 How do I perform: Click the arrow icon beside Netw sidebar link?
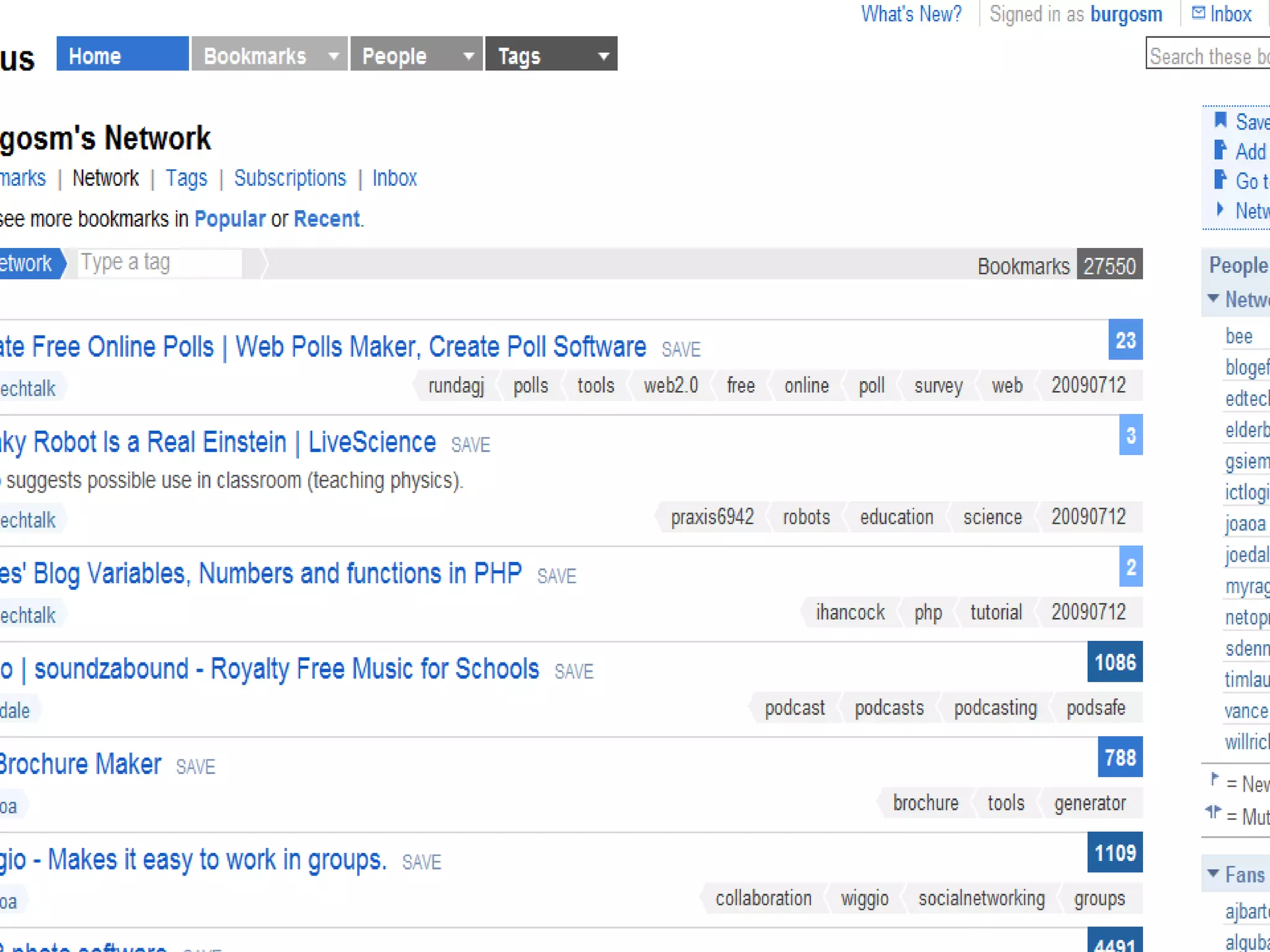pos(1220,209)
